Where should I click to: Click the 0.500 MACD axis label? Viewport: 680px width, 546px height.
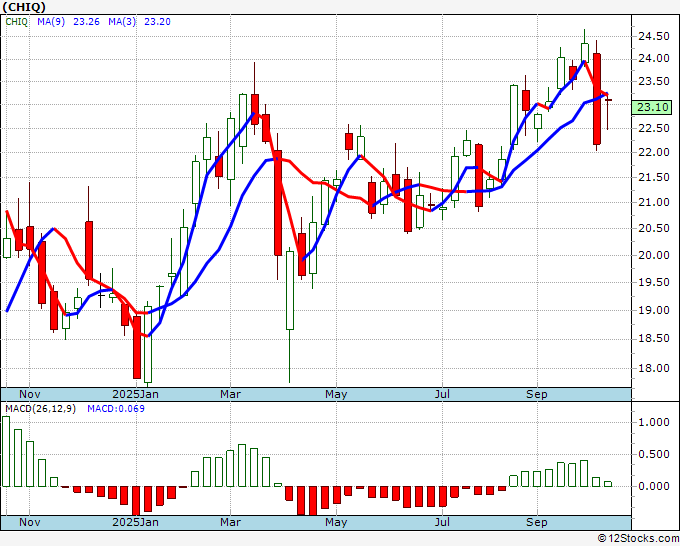pos(654,454)
